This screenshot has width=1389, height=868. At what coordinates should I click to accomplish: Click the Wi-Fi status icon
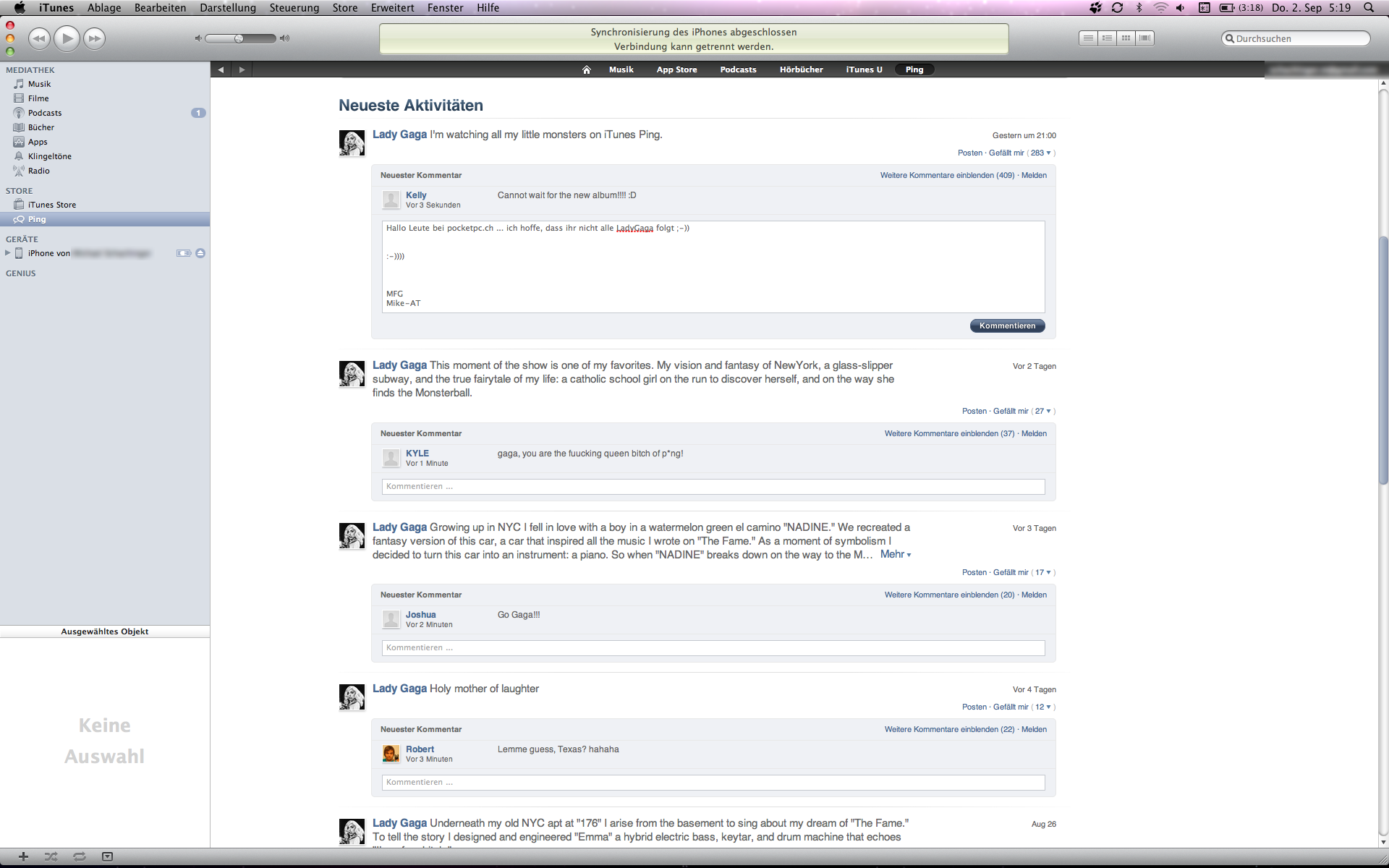(x=1160, y=8)
